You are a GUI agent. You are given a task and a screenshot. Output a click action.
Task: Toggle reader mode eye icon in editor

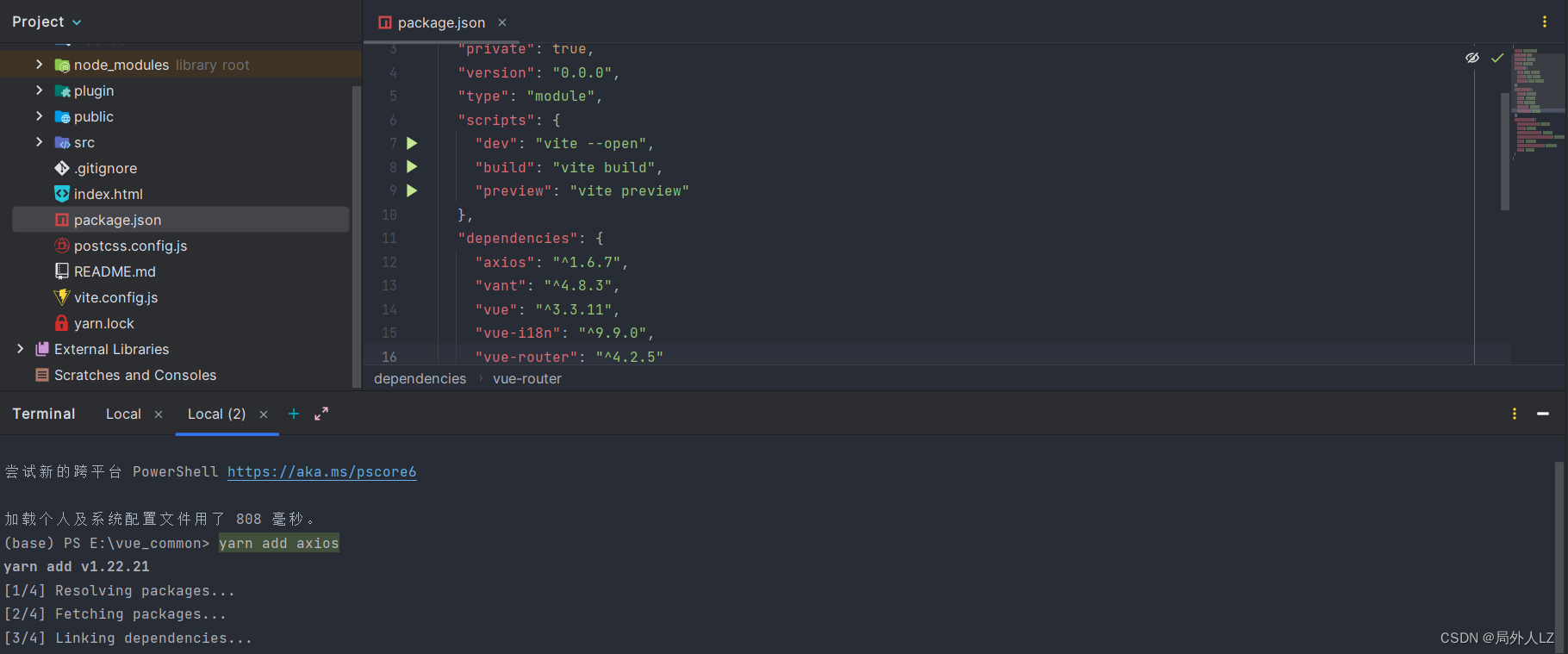coord(1472,58)
